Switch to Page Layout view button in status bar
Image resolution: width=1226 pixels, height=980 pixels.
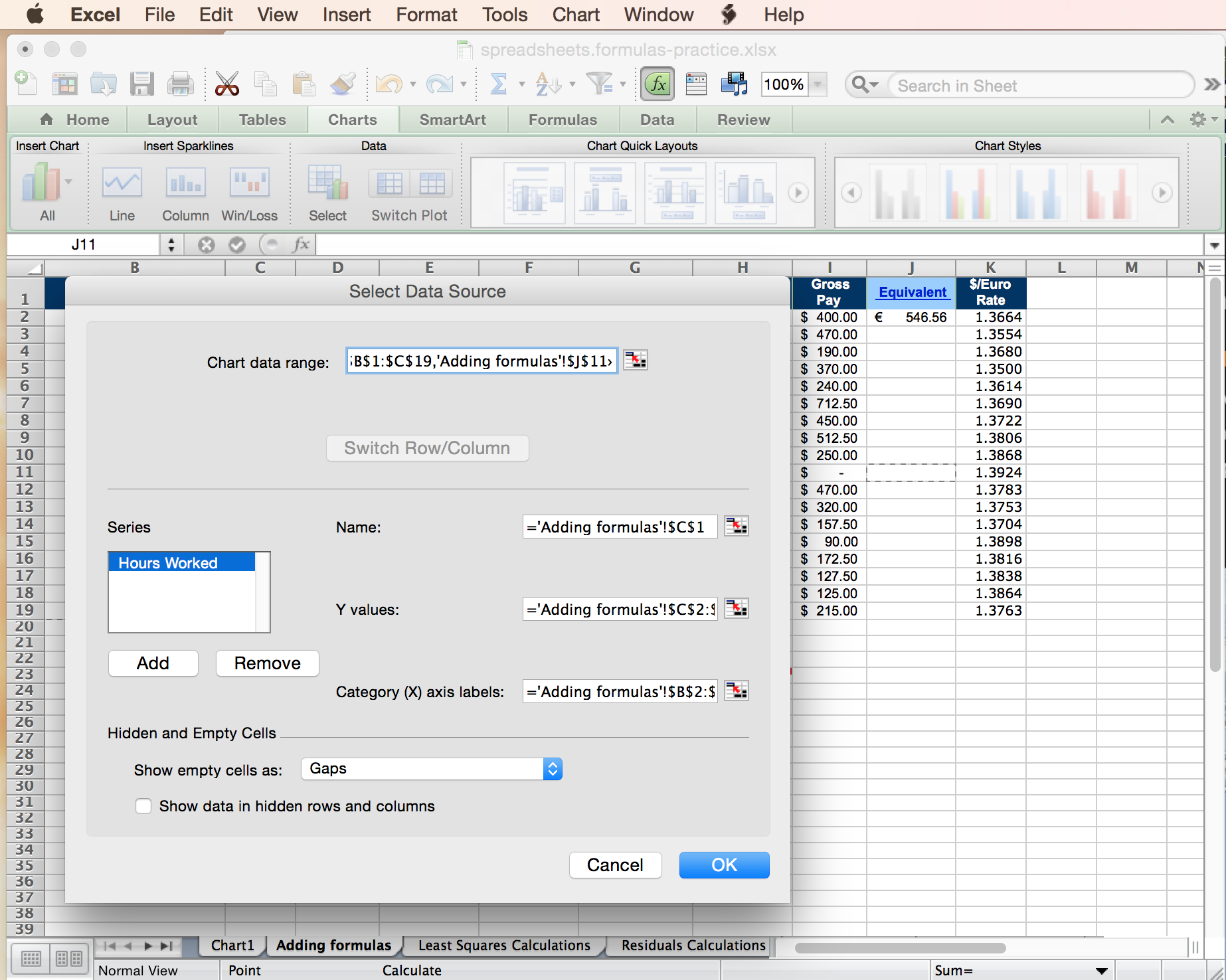(x=69, y=959)
